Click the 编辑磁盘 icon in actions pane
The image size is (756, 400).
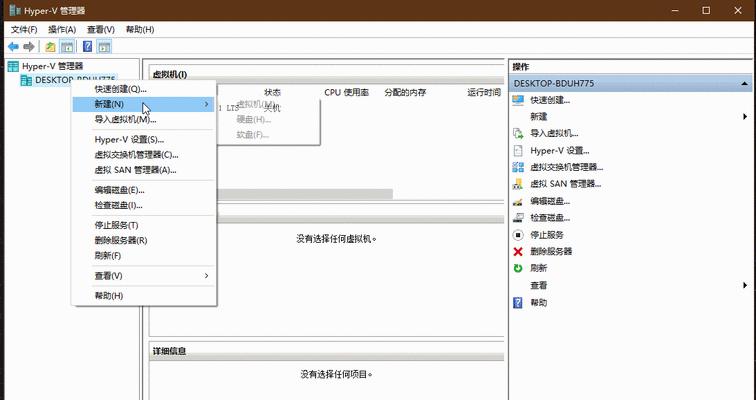click(518, 201)
